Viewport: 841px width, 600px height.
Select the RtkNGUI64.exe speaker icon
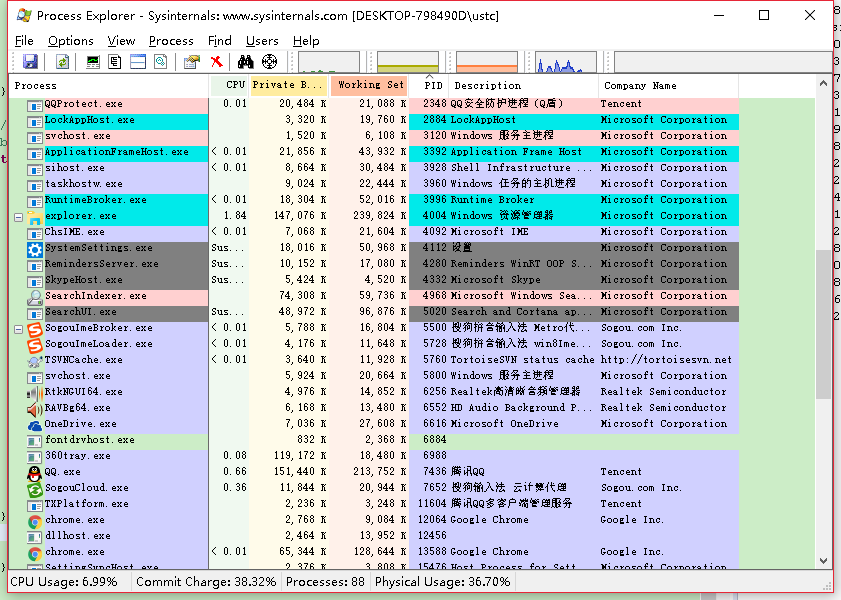[x=35, y=393]
